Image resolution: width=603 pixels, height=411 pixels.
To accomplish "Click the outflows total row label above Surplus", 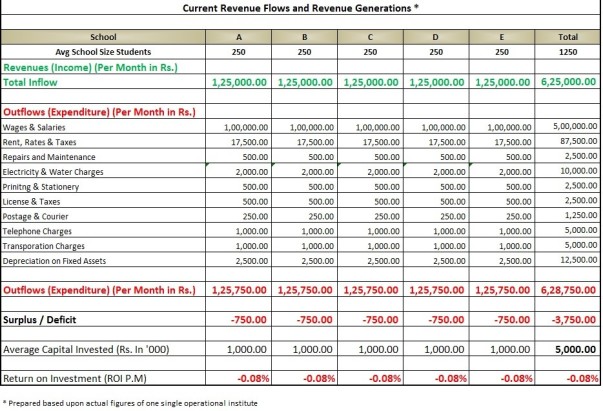I will click(99, 290).
